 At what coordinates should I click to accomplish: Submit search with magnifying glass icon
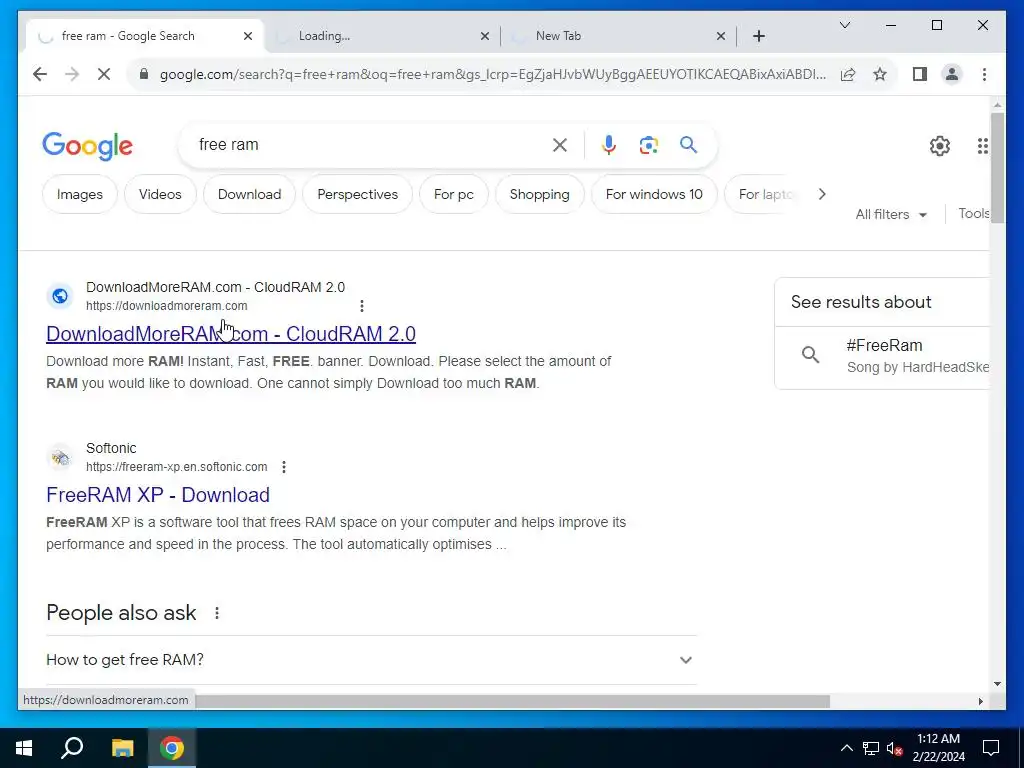(x=688, y=144)
